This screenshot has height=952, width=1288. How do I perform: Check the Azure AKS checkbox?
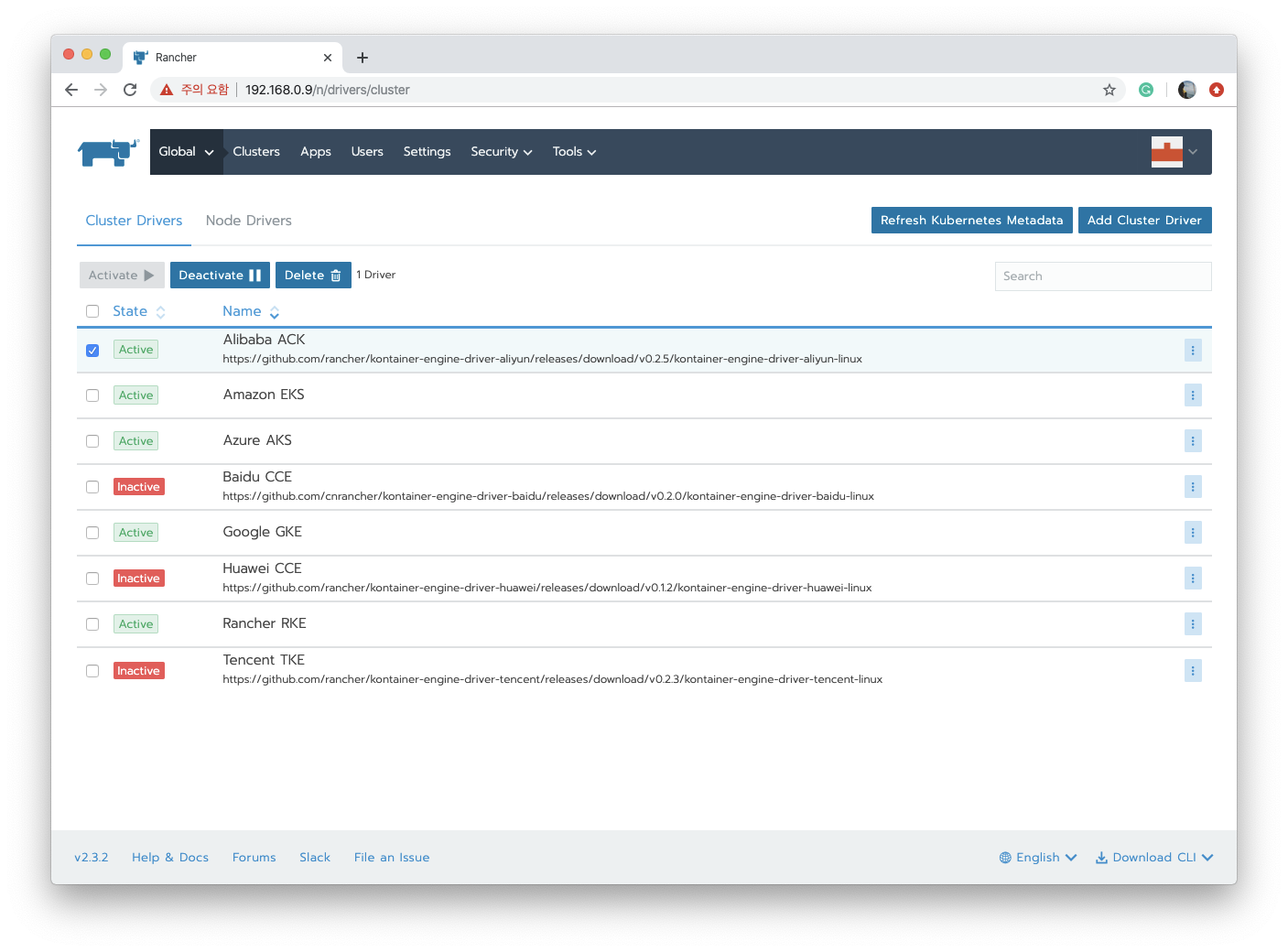point(92,441)
